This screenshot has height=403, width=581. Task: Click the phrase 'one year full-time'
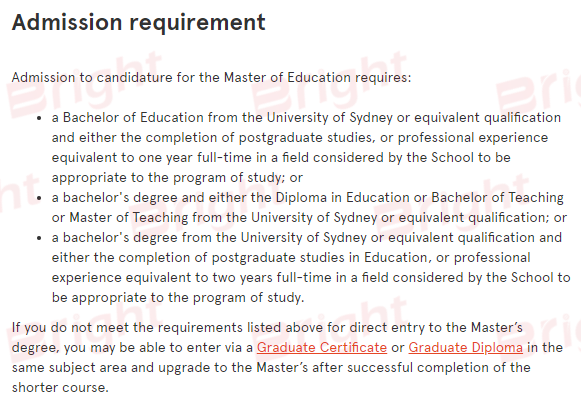[x=195, y=158]
